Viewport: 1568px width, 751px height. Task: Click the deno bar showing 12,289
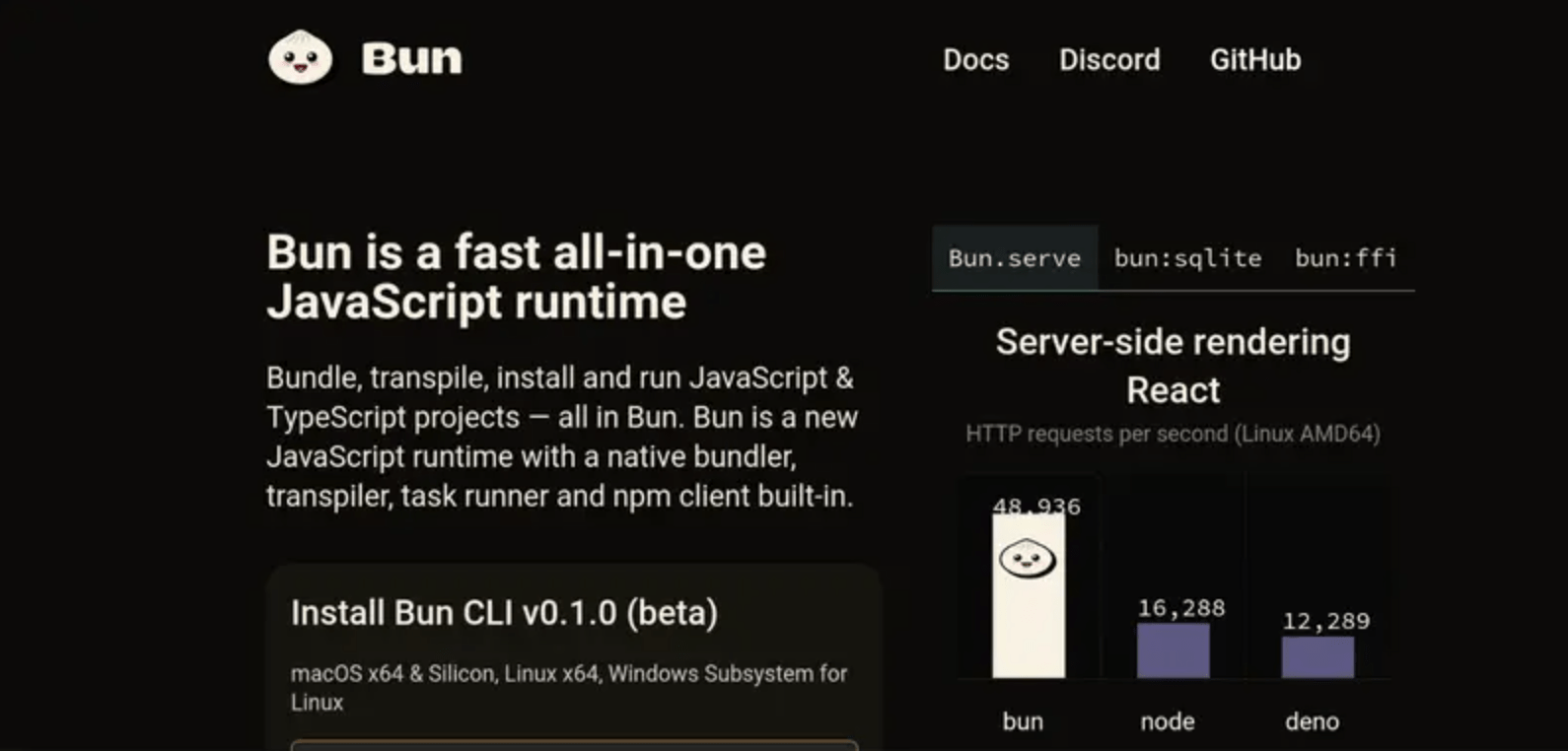[1318, 657]
